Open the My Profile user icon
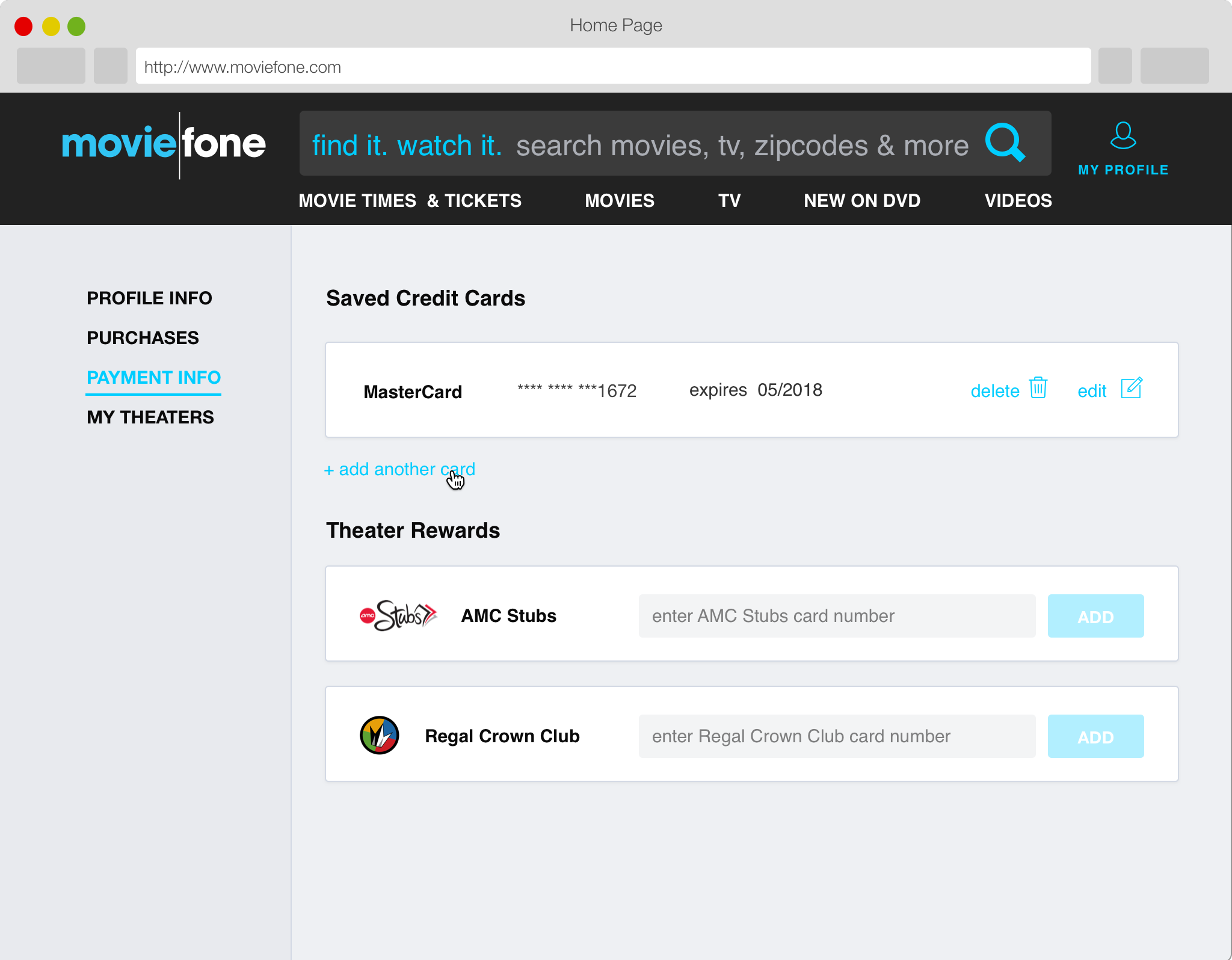 coord(1123,136)
